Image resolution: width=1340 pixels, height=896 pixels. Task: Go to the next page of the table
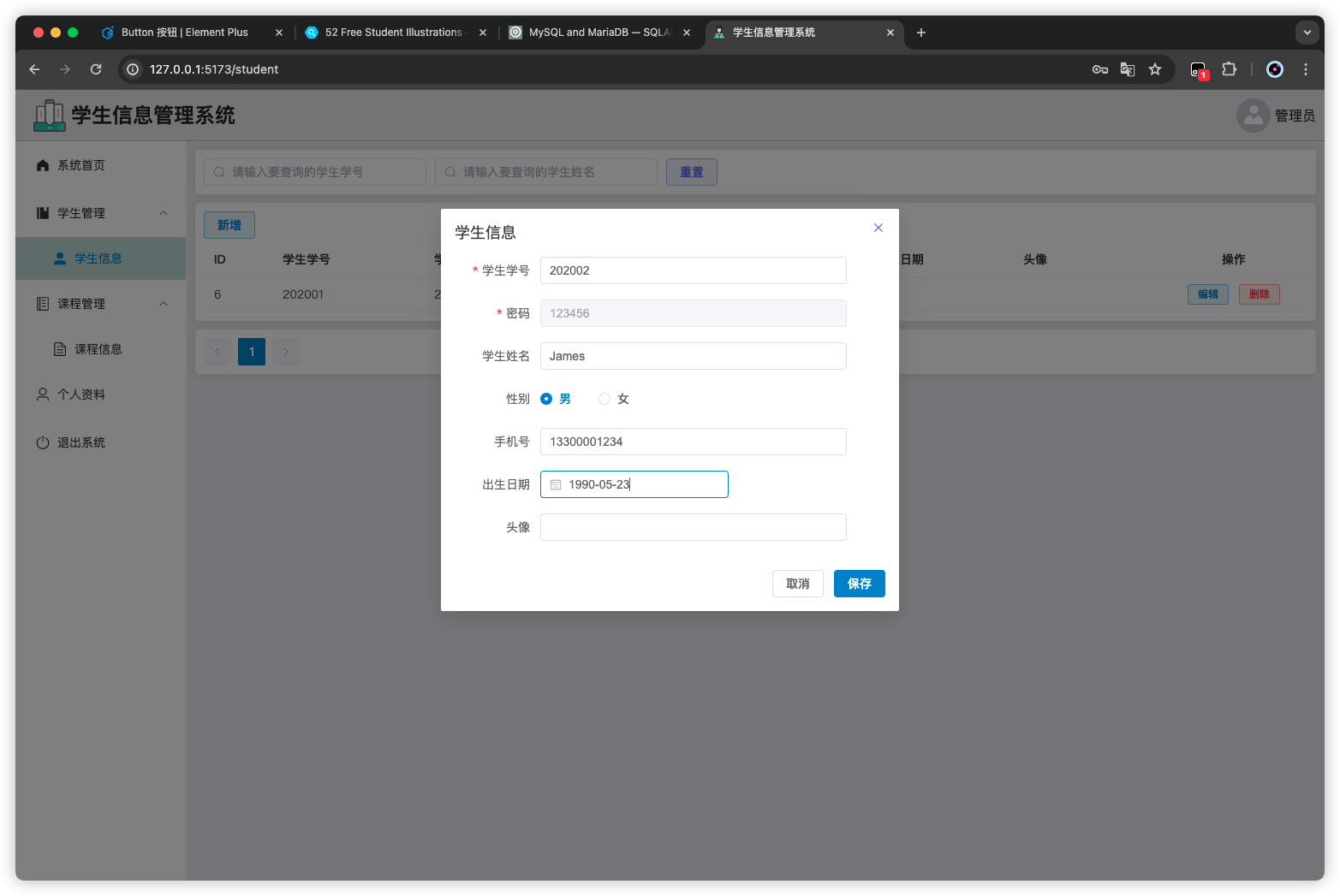[x=286, y=352]
